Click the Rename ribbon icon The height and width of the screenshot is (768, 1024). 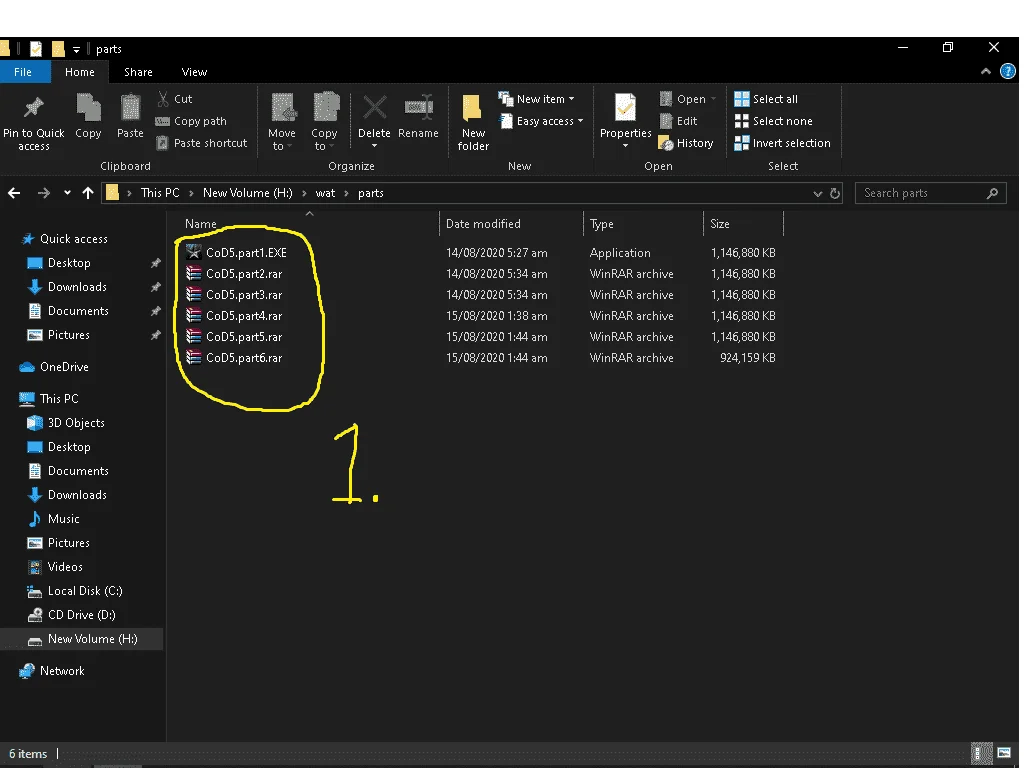point(419,108)
